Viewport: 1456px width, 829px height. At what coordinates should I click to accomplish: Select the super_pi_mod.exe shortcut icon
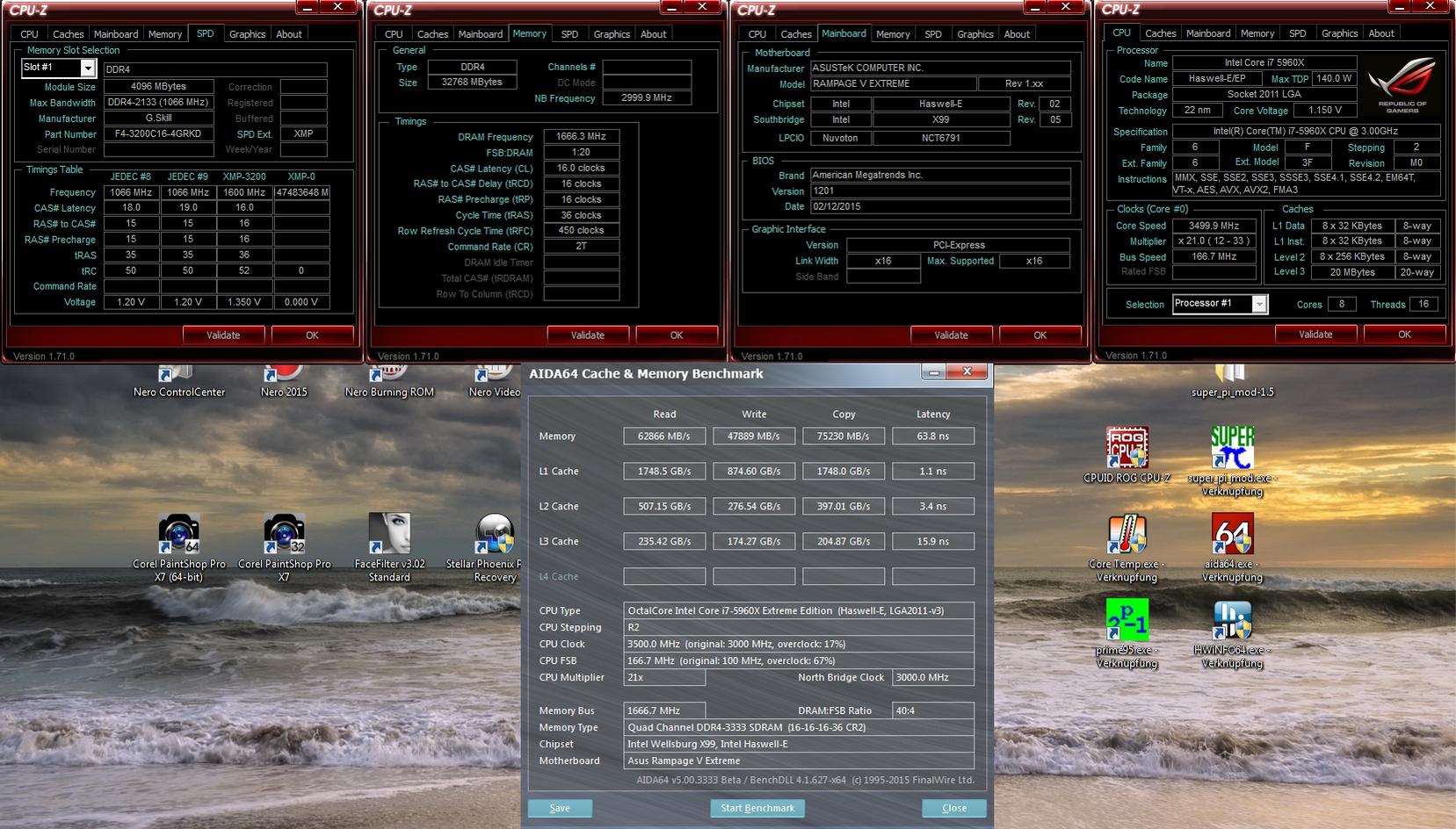click(x=1232, y=462)
